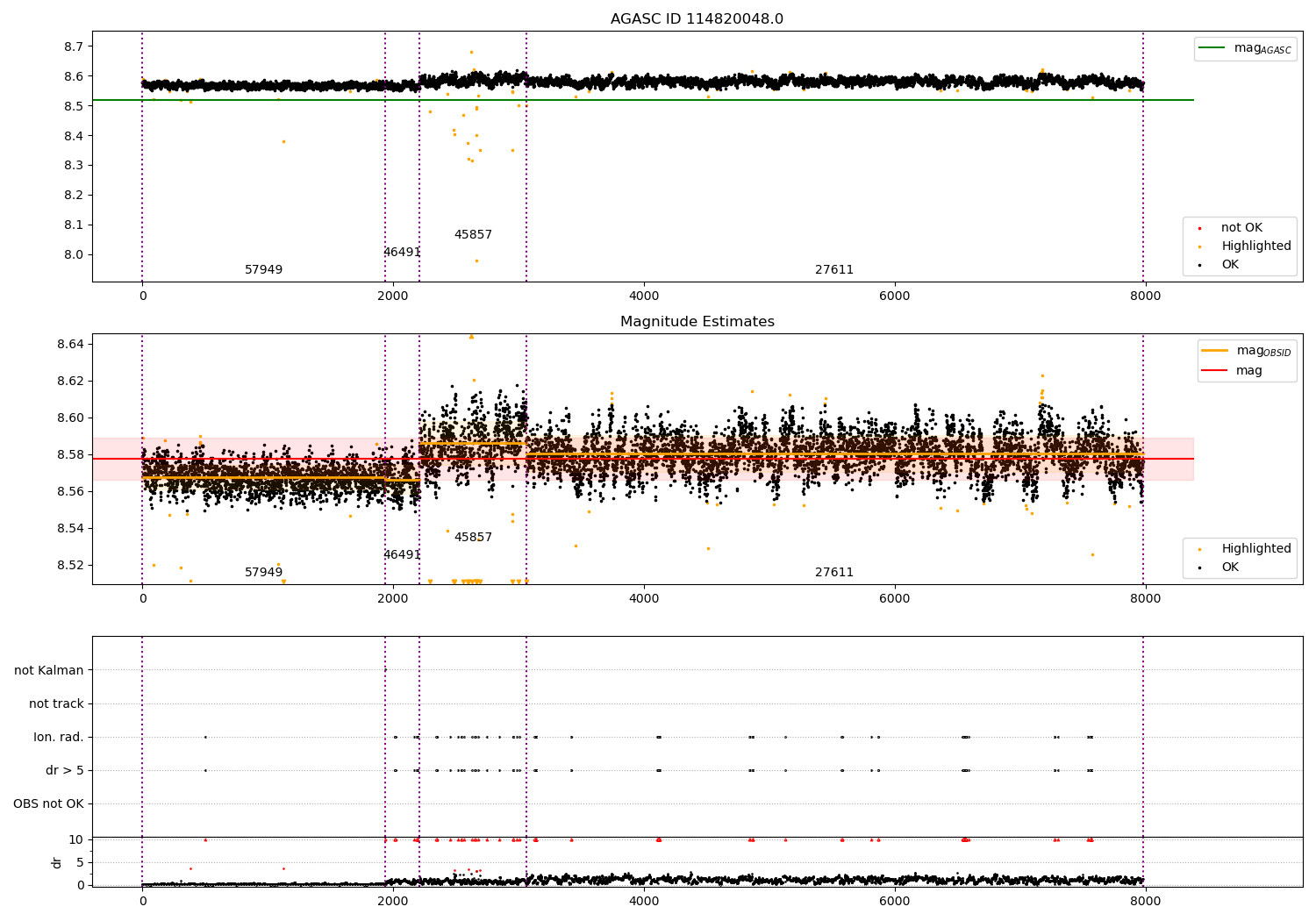Click the '8.54' y-axis tick label
This screenshot has height=921, width=1316.
pyautogui.click(x=70, y=528)
